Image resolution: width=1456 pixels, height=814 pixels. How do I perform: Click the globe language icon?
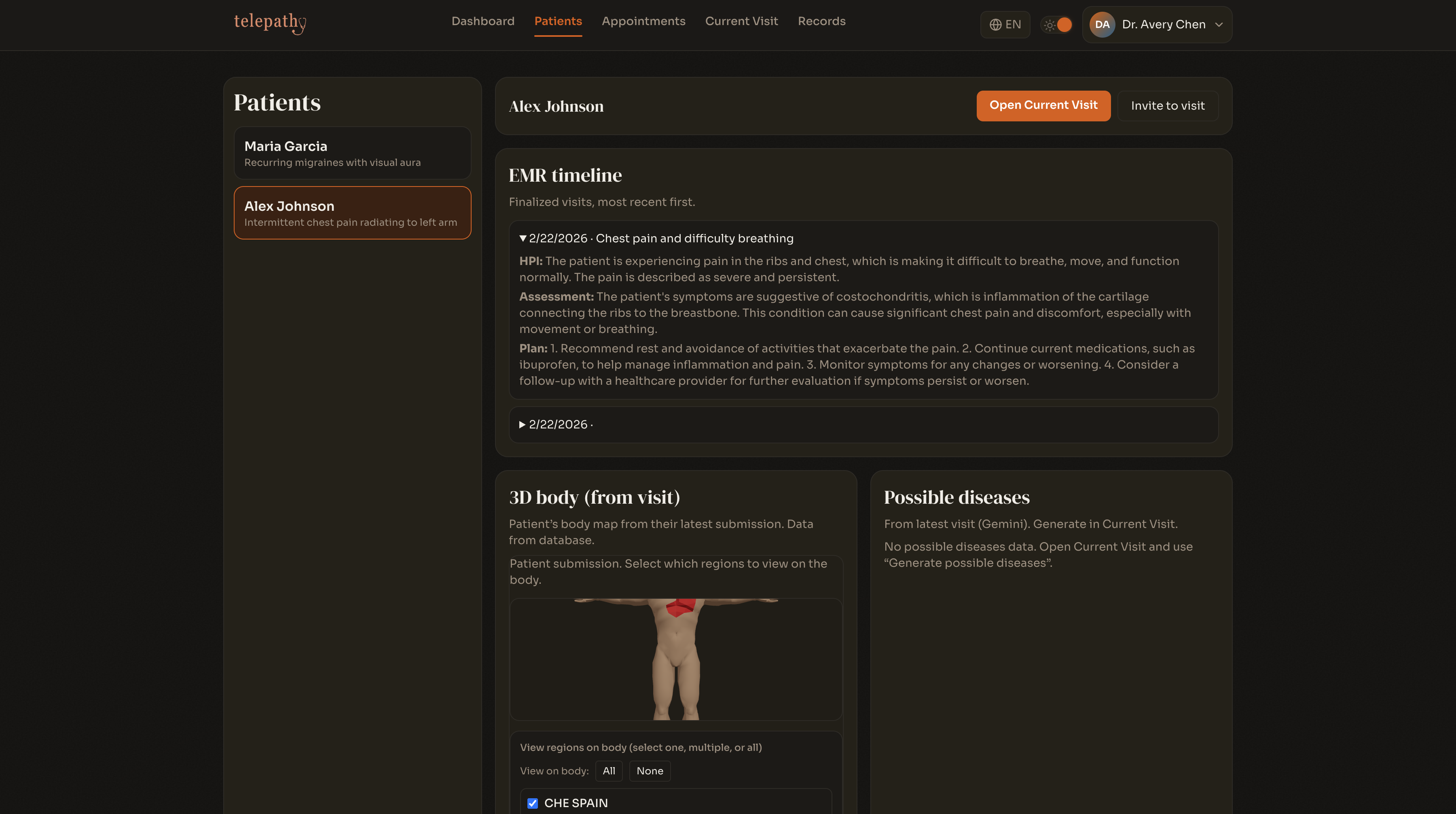[995, 25]
